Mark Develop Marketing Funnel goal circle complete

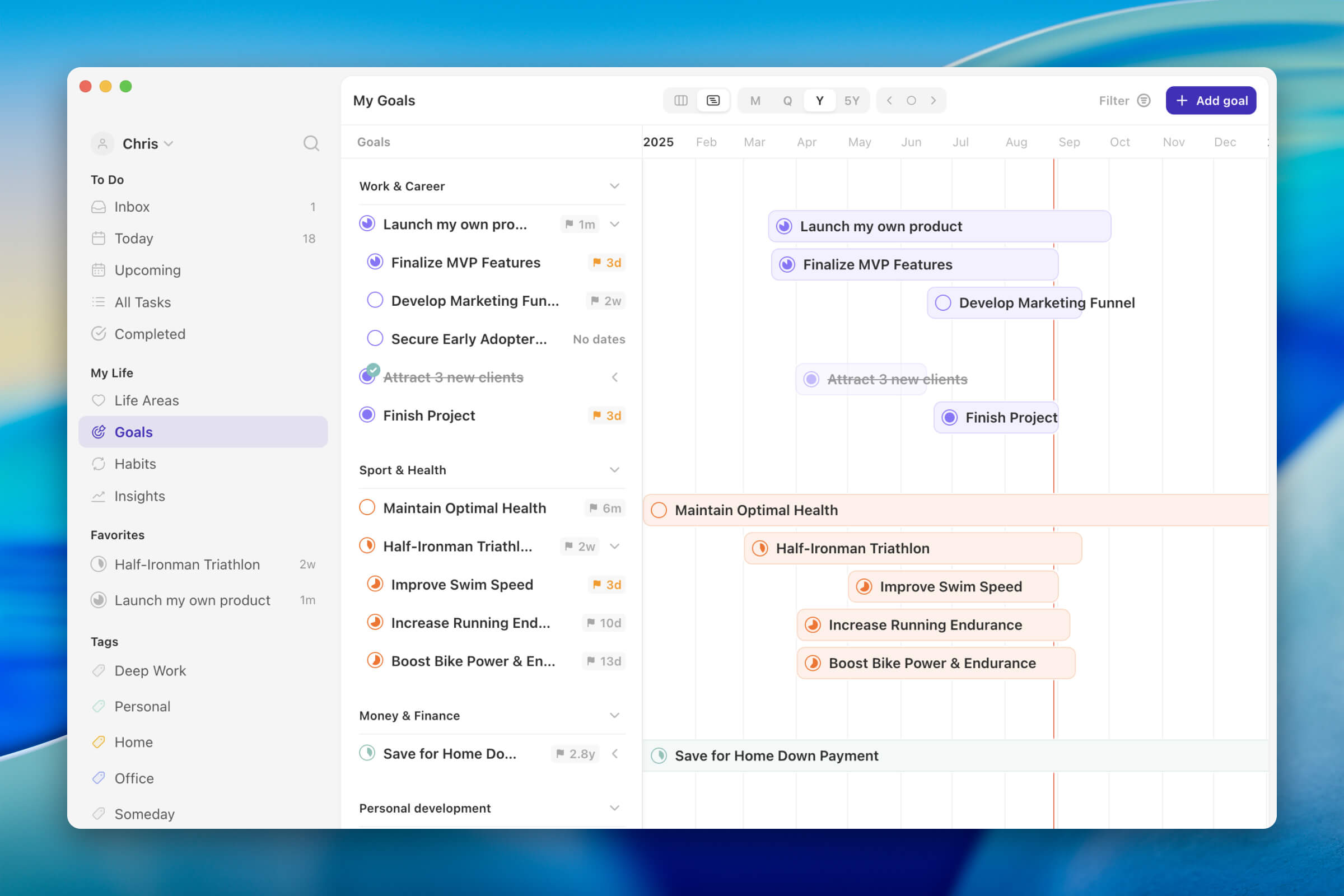pos(375,301)
